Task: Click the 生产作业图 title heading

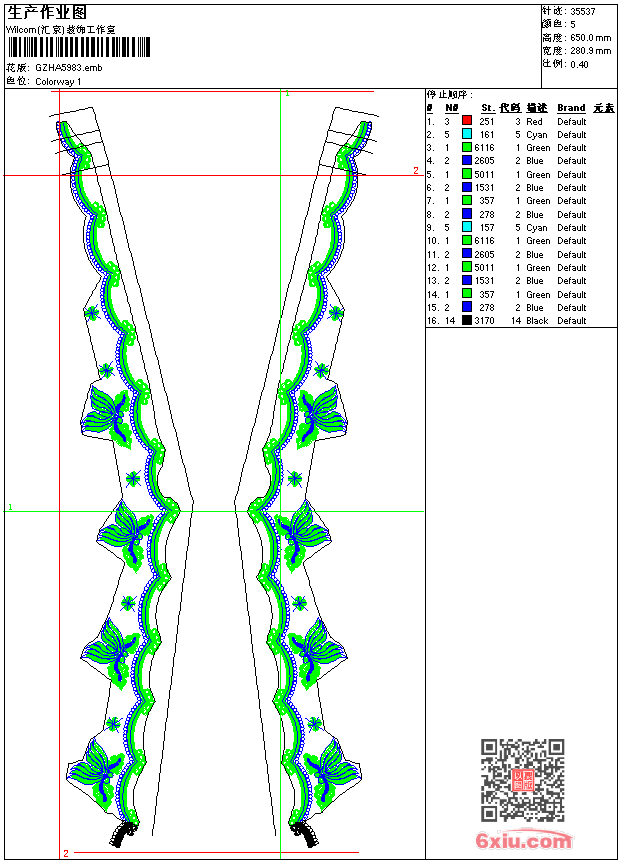Action: pyautogui.click(x=47, y=12)
